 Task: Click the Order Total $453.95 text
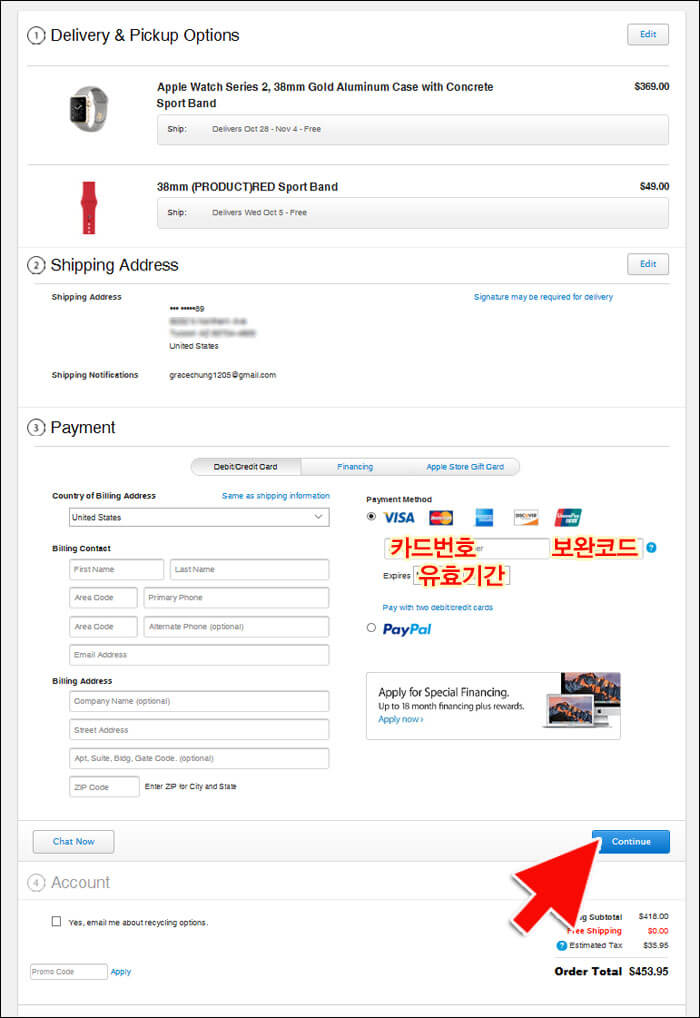[611, 971]
